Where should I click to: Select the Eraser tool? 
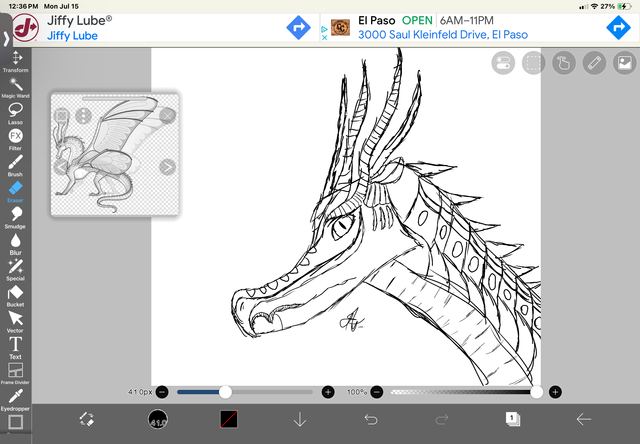click(16, 192)
